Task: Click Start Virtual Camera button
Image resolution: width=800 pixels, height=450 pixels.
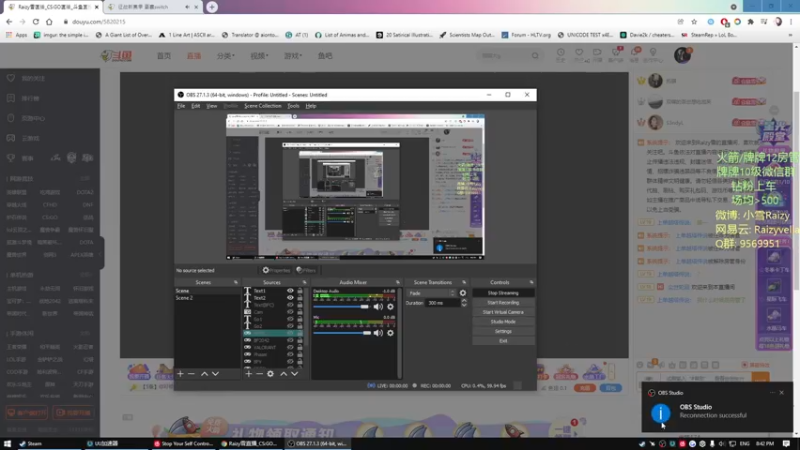Action: point(503,312)
